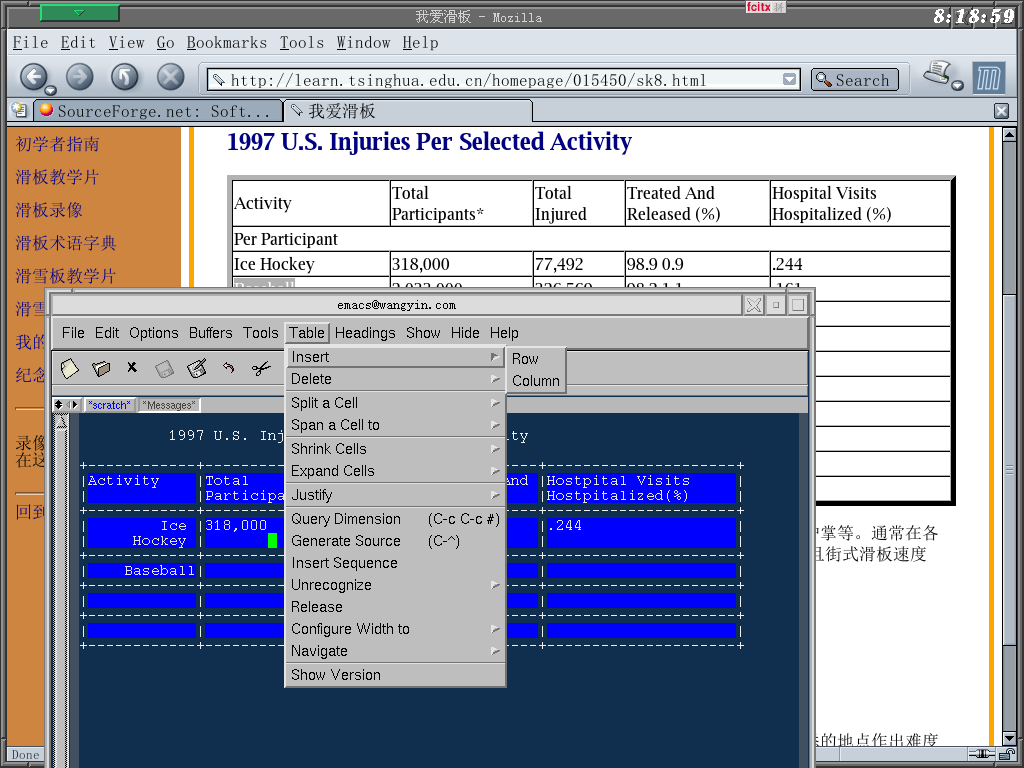1024x768 pixels.
Task: Open the 初学者指南 sidebar link
Action: 57,144
